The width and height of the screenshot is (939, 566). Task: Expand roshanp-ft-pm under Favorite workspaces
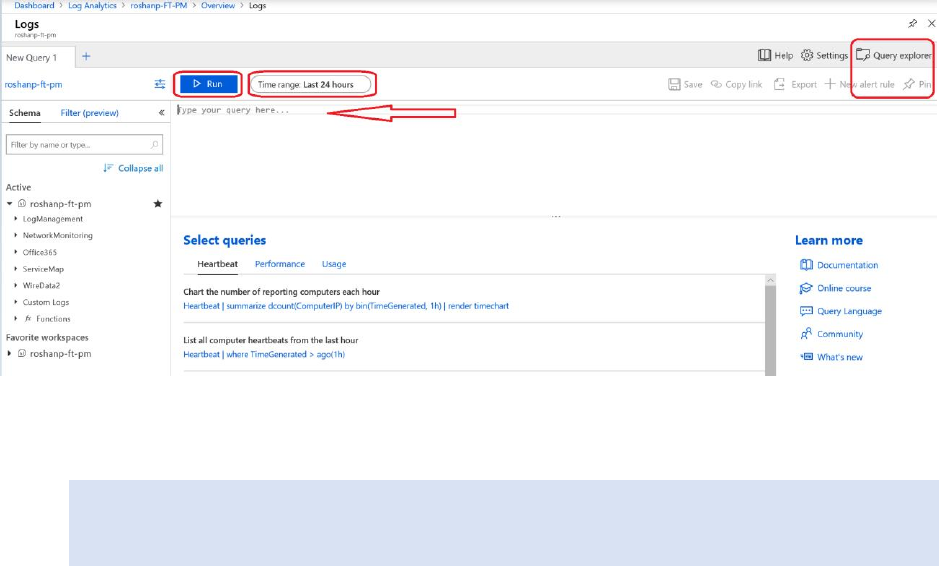pos(10,353)
